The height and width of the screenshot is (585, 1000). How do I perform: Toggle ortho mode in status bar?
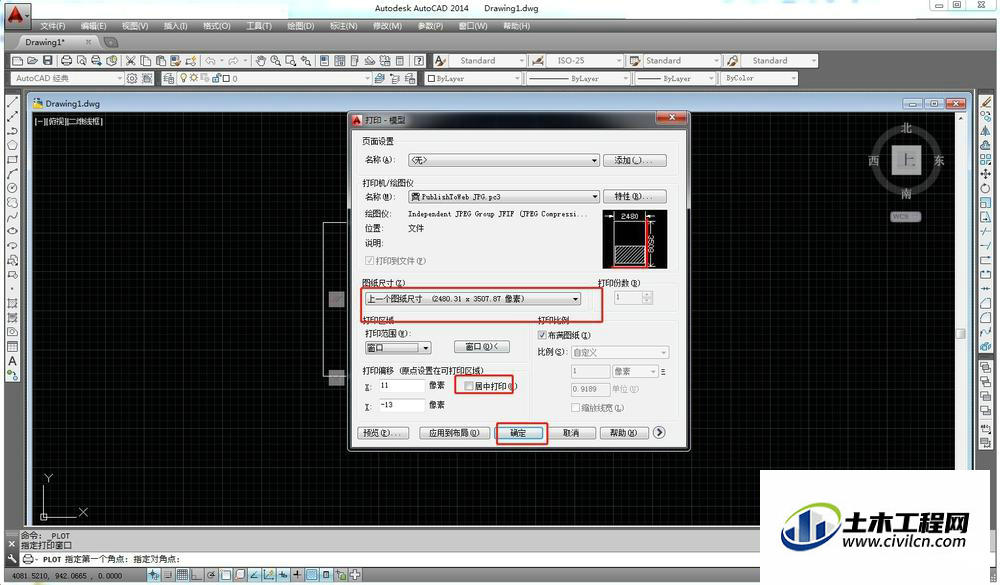[x=196, y=575]
